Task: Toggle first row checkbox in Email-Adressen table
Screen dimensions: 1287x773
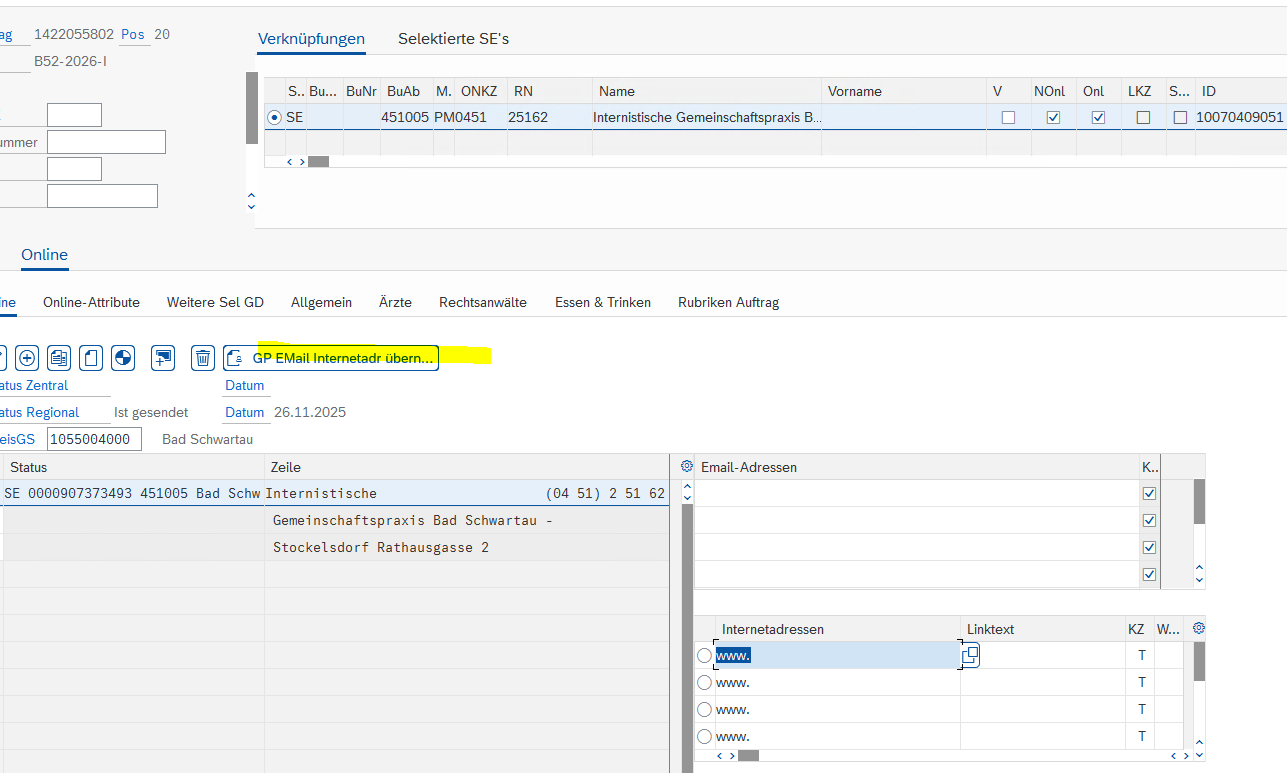Action: (x=1149, y=493)
